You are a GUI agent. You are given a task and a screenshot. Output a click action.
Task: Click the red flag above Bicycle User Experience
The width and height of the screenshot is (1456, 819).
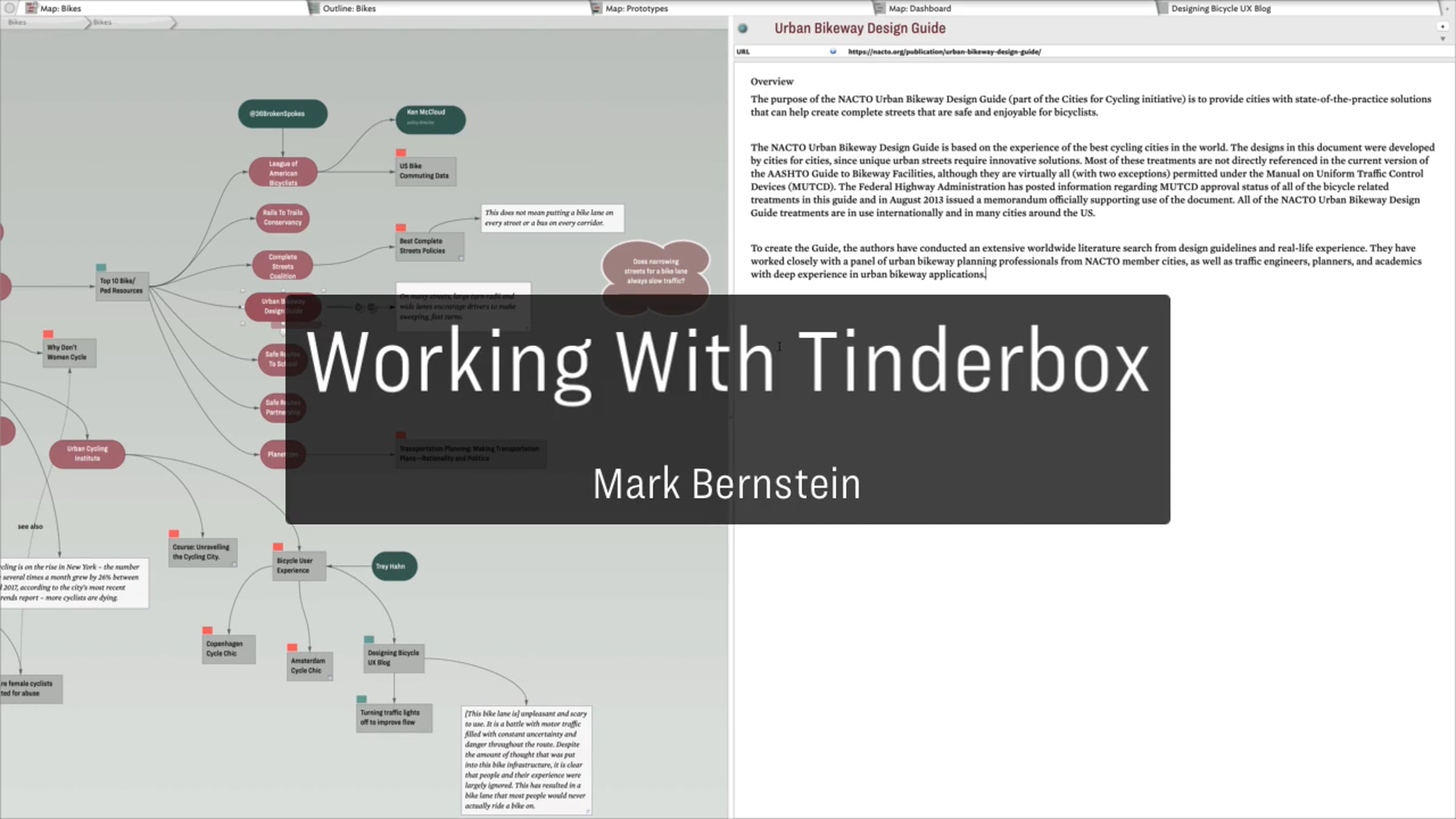tap(278, 547)
